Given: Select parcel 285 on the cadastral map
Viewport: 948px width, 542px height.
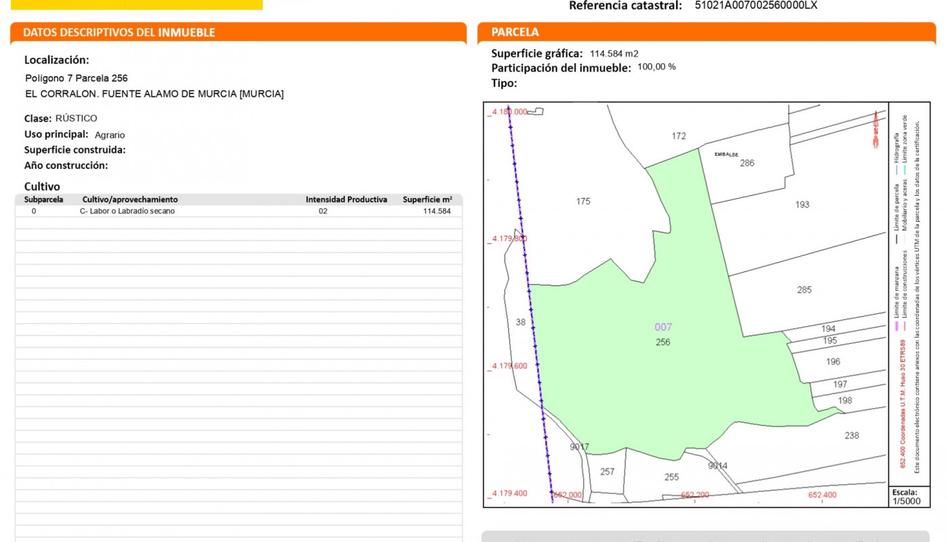Looking at the screenshot, I should tap(804, 290).
